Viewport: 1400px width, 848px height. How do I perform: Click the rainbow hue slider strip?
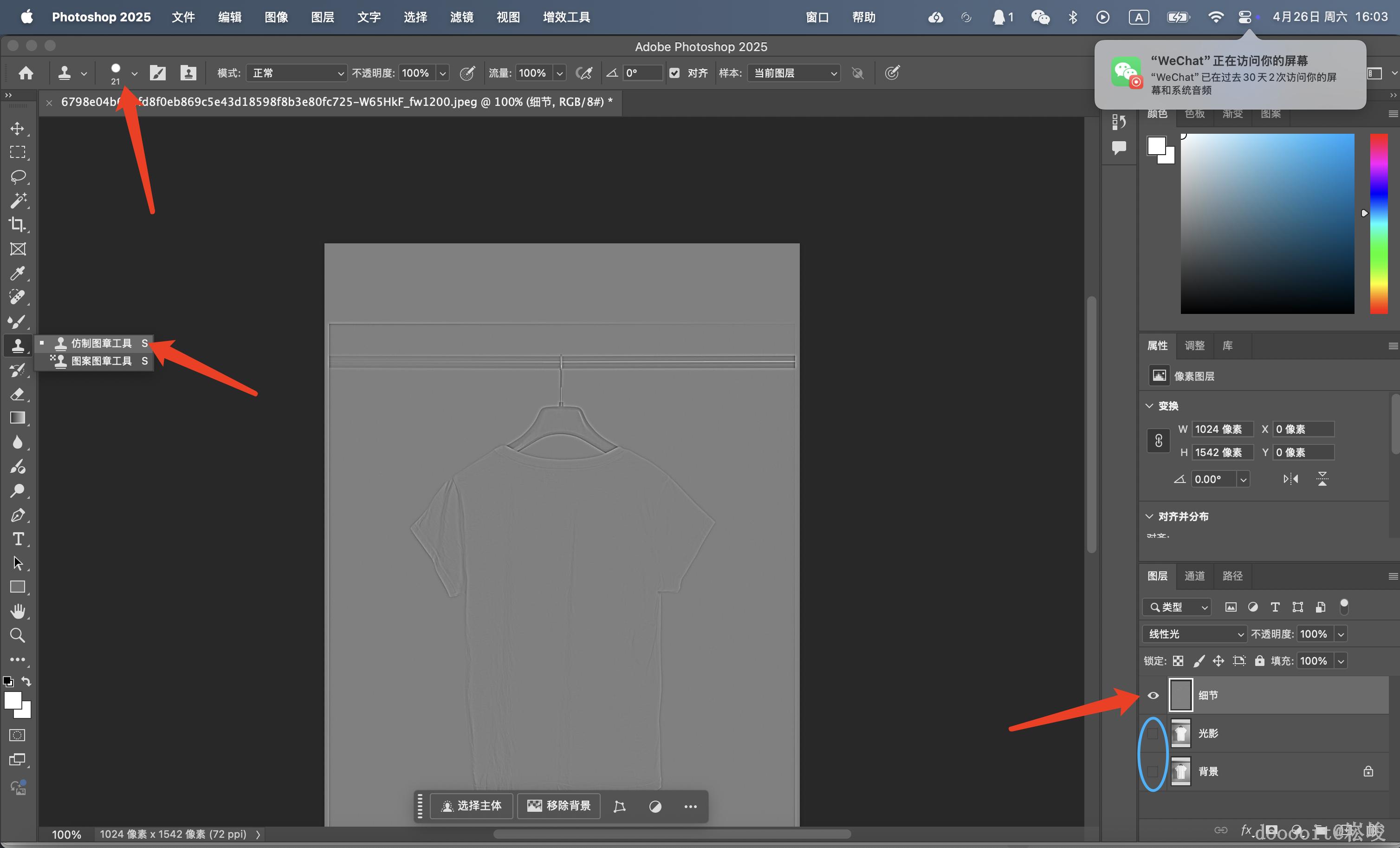[1378, 224]
